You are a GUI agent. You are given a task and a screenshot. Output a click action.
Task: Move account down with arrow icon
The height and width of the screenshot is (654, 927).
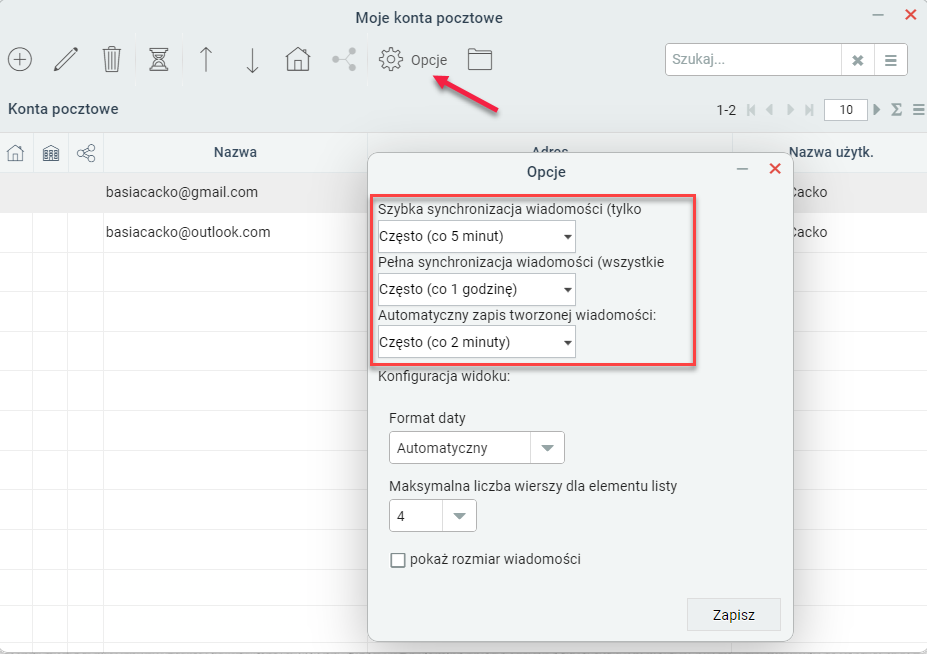[252, 60]
